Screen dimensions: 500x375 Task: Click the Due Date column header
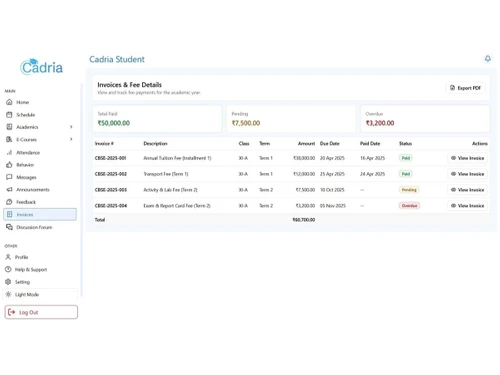pyautogui.click(x=330, y=143)
